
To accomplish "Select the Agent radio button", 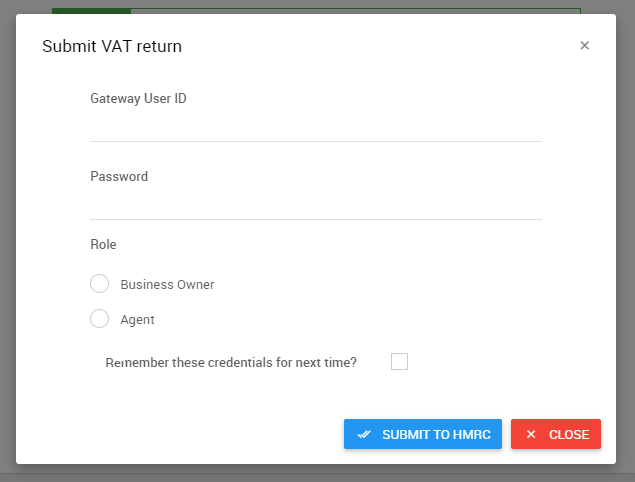I will [x=99, y=319].
